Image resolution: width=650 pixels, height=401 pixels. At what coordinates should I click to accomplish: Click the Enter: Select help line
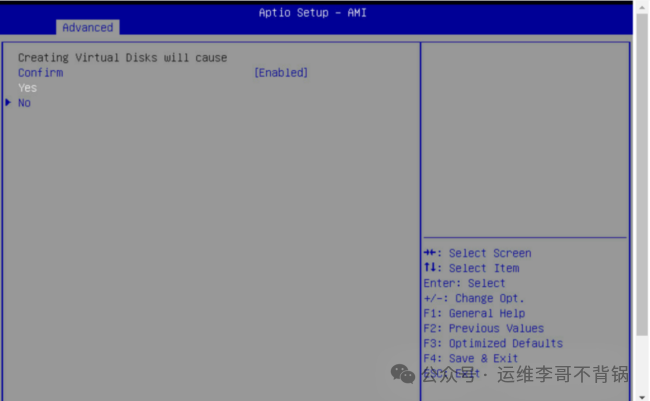[465, 283]
